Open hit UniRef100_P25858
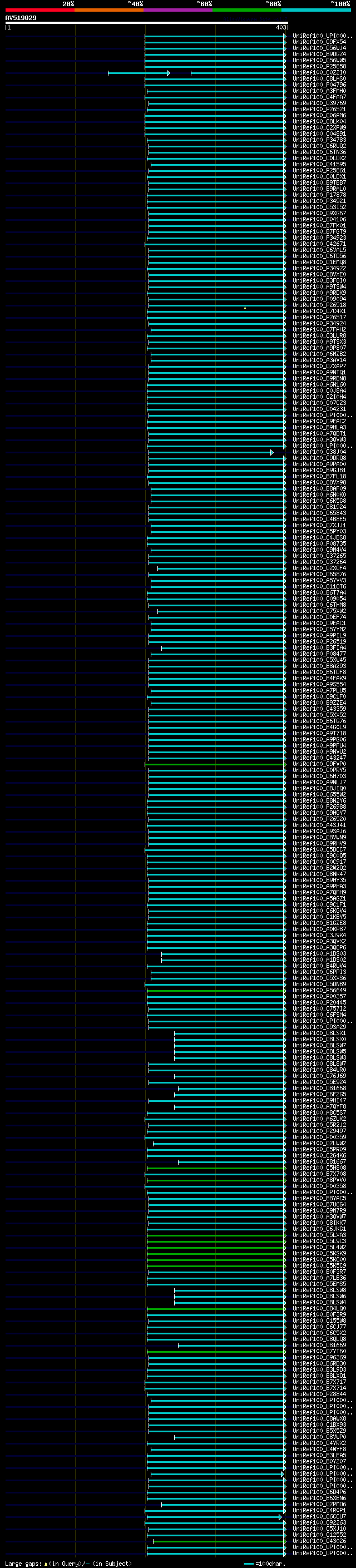The width and height of the screenshot is (356, 1568). pyautogui.click(x=319, y=66)
